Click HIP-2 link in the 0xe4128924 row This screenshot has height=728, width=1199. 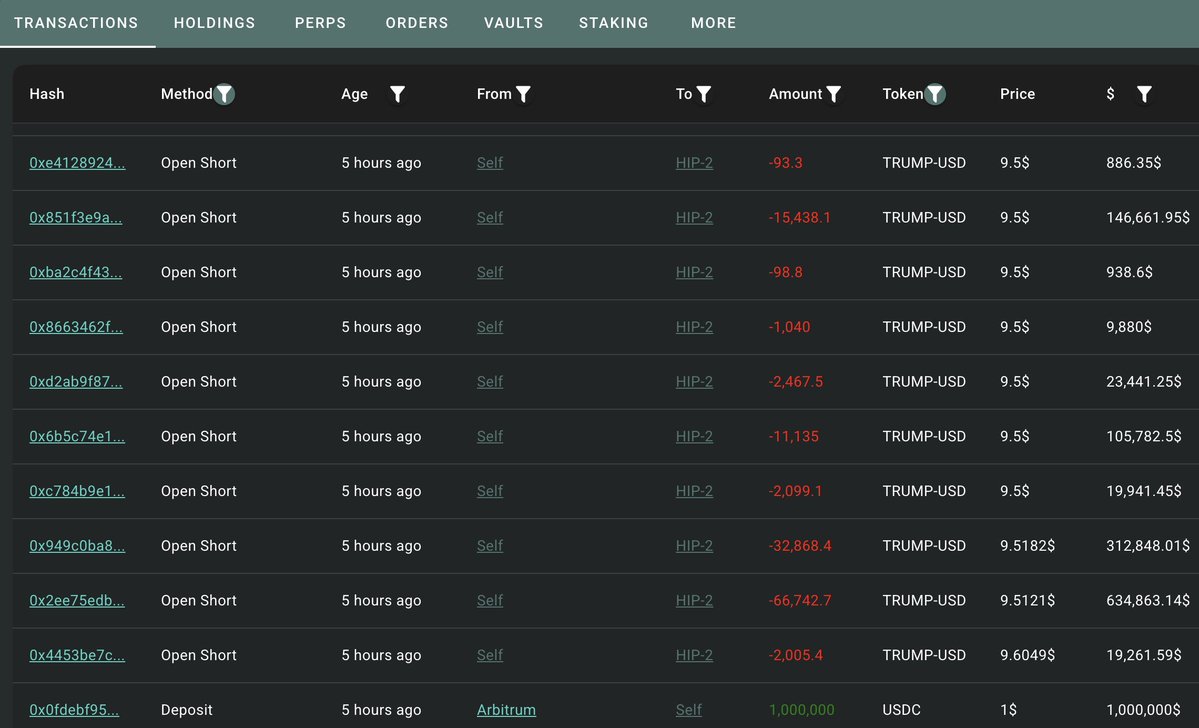click(x=694, y=163)
